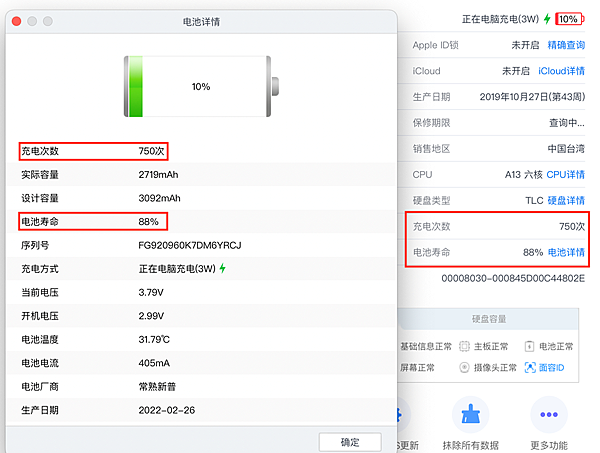The height and width of the screenshot is (453, 600).
Task: Click the A13 六核 CPU text
Action: coord(523,174)
